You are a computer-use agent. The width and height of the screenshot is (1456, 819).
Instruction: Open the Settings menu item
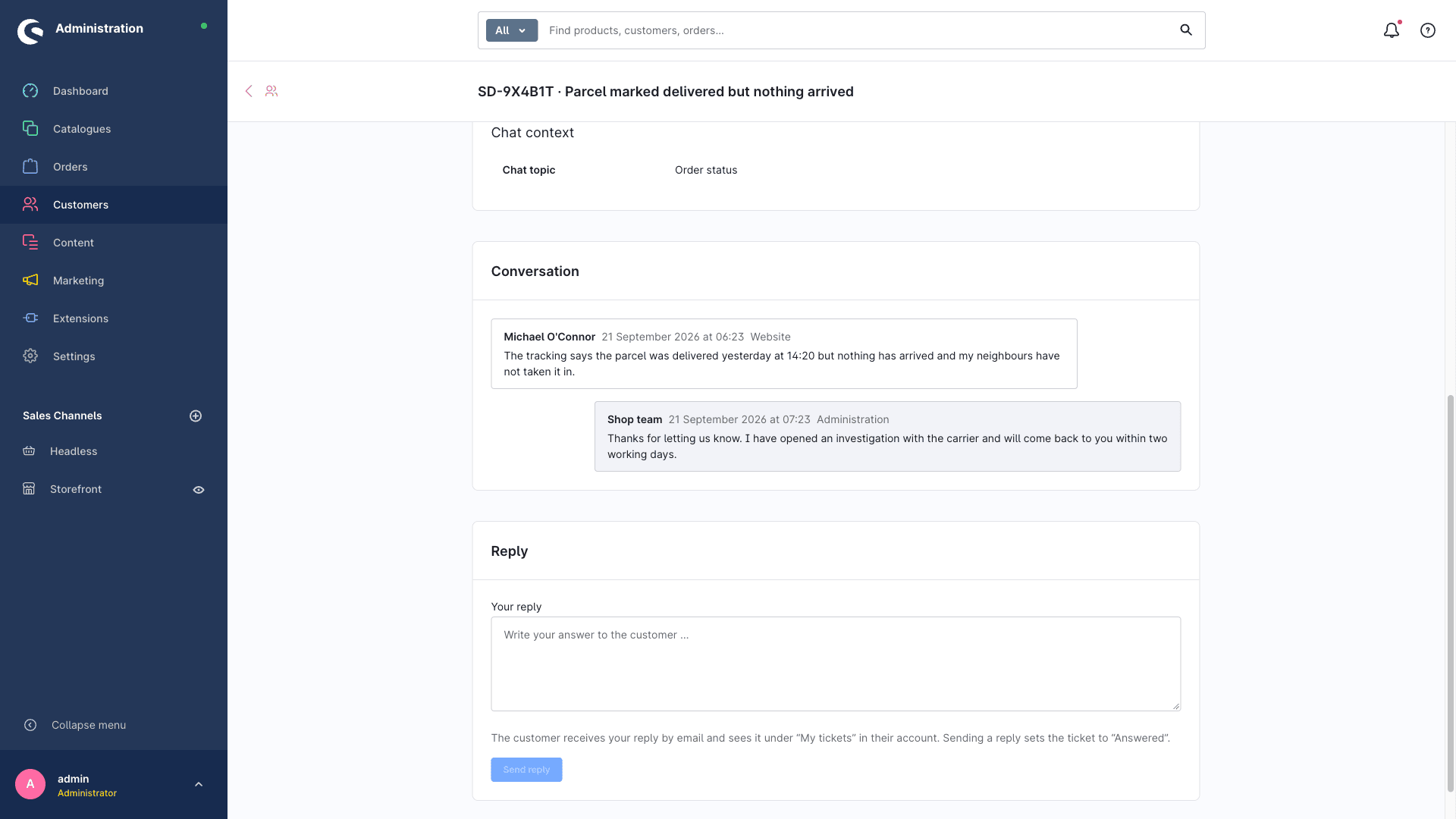(x=114, y=356)
